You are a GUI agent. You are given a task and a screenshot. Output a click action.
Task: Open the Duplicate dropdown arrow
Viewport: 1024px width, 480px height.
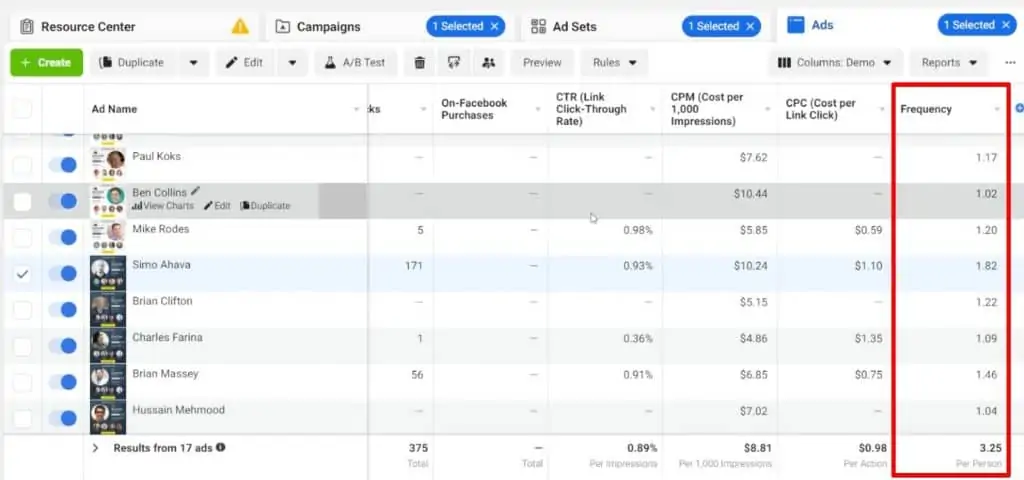(x=194, y=62)
